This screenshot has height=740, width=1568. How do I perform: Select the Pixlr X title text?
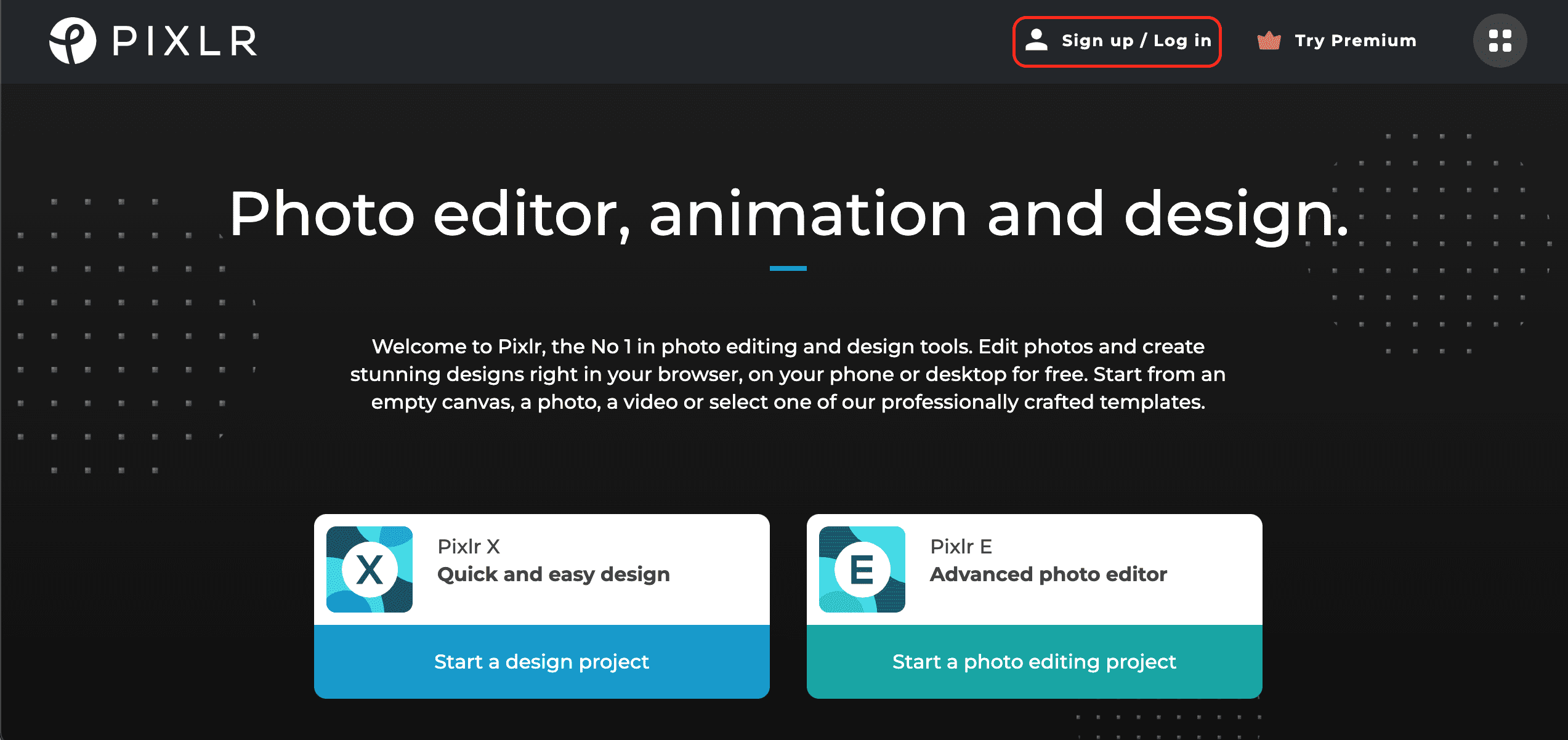coord(469,546)
